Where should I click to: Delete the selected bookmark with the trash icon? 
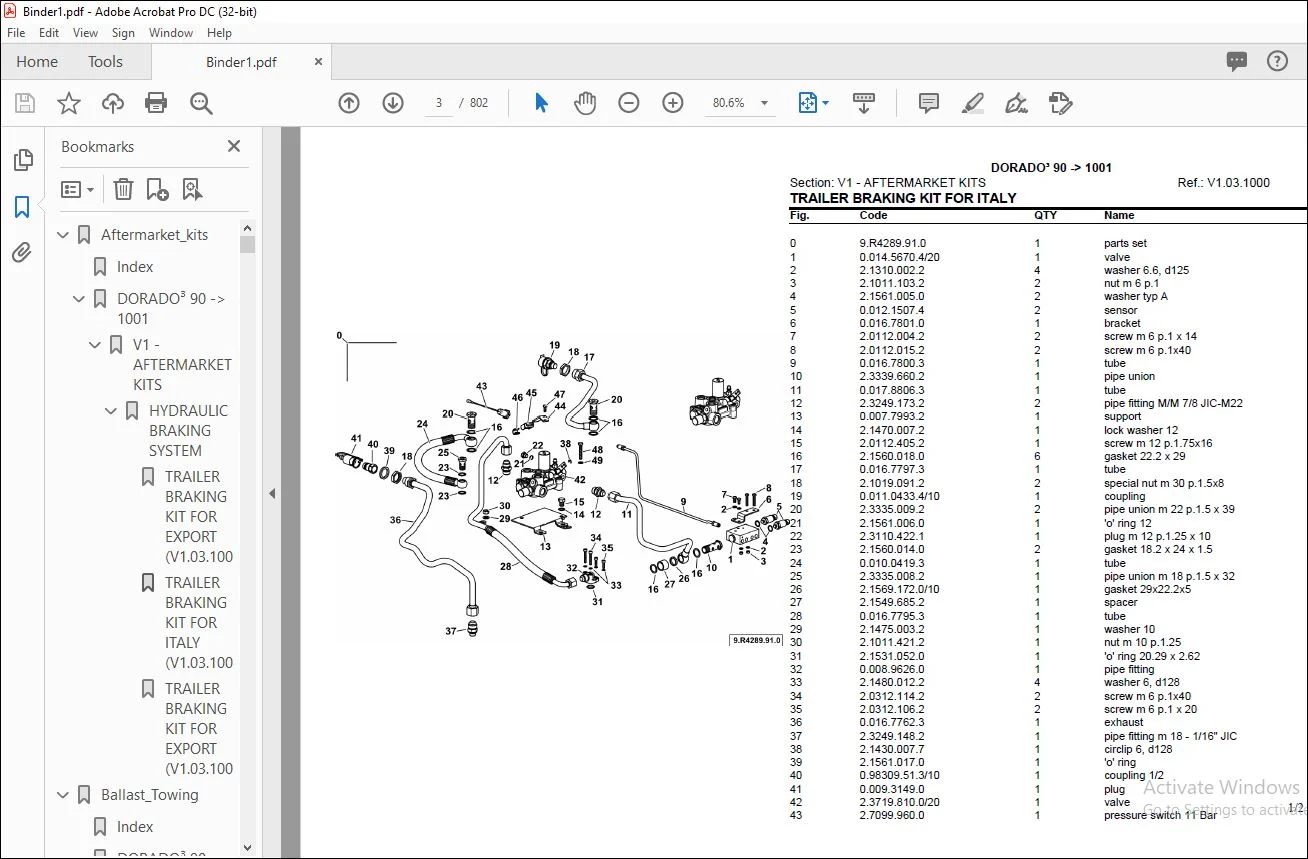(123, 189)
